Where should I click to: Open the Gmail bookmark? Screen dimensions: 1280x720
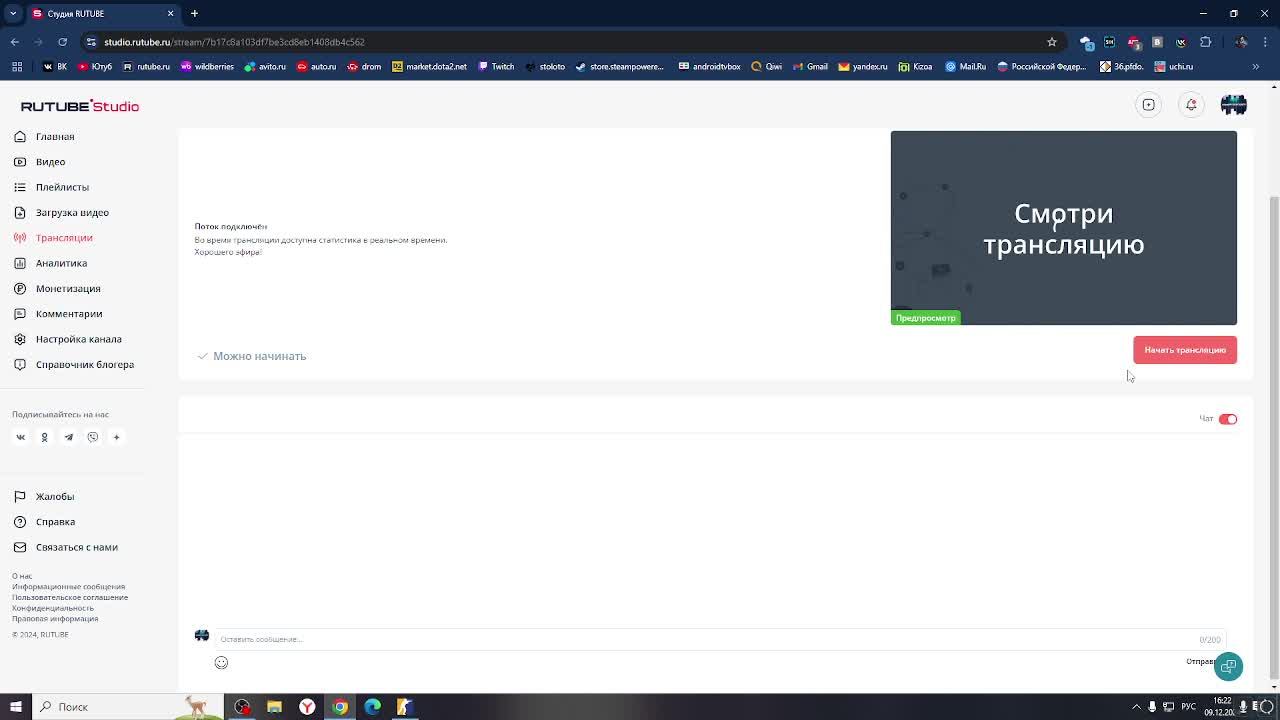[x=810, y=67]
